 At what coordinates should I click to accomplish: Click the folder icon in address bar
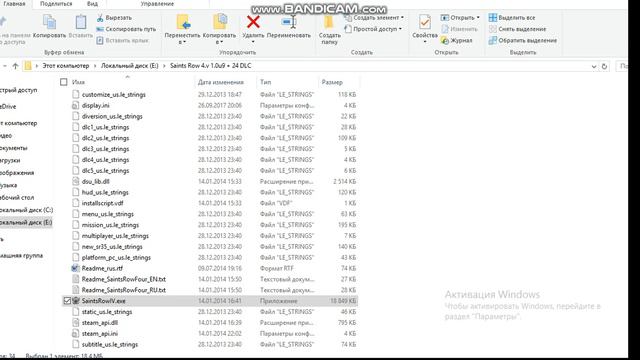coord(28,66)
